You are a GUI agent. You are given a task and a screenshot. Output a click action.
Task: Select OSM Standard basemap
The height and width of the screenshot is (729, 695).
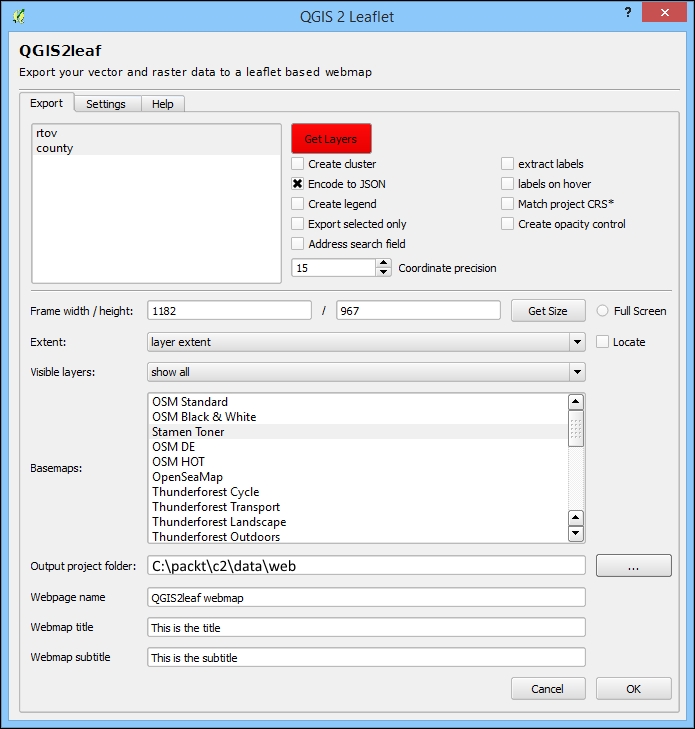coord(358,402)
